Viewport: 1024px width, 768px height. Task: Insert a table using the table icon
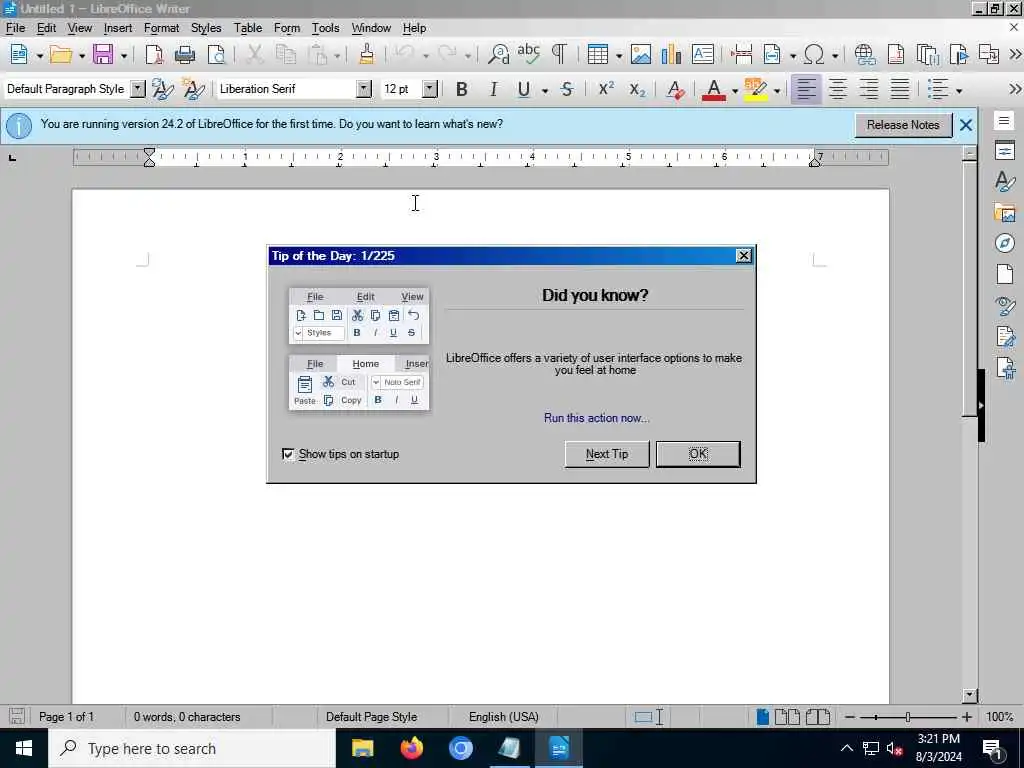point(598,54)
